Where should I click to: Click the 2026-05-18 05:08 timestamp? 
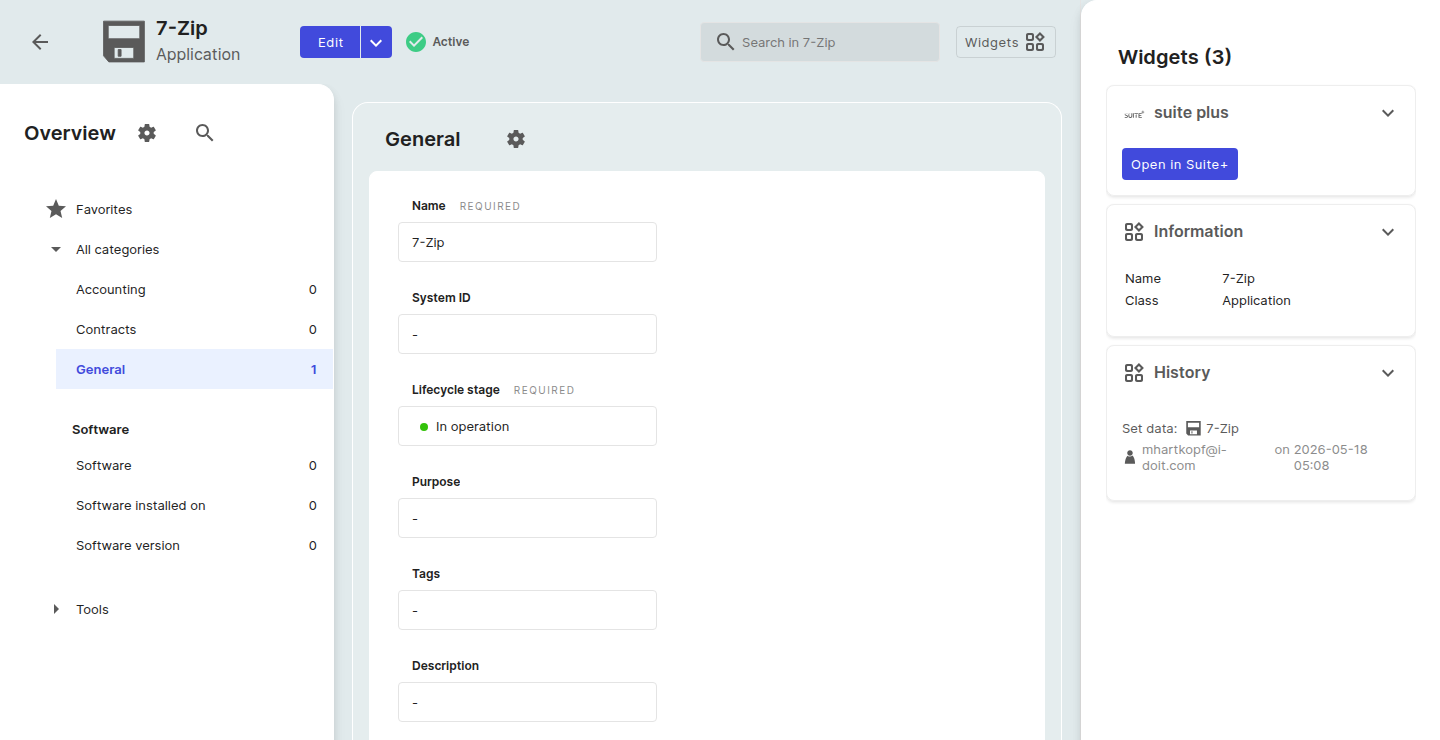click(1330, 457)
